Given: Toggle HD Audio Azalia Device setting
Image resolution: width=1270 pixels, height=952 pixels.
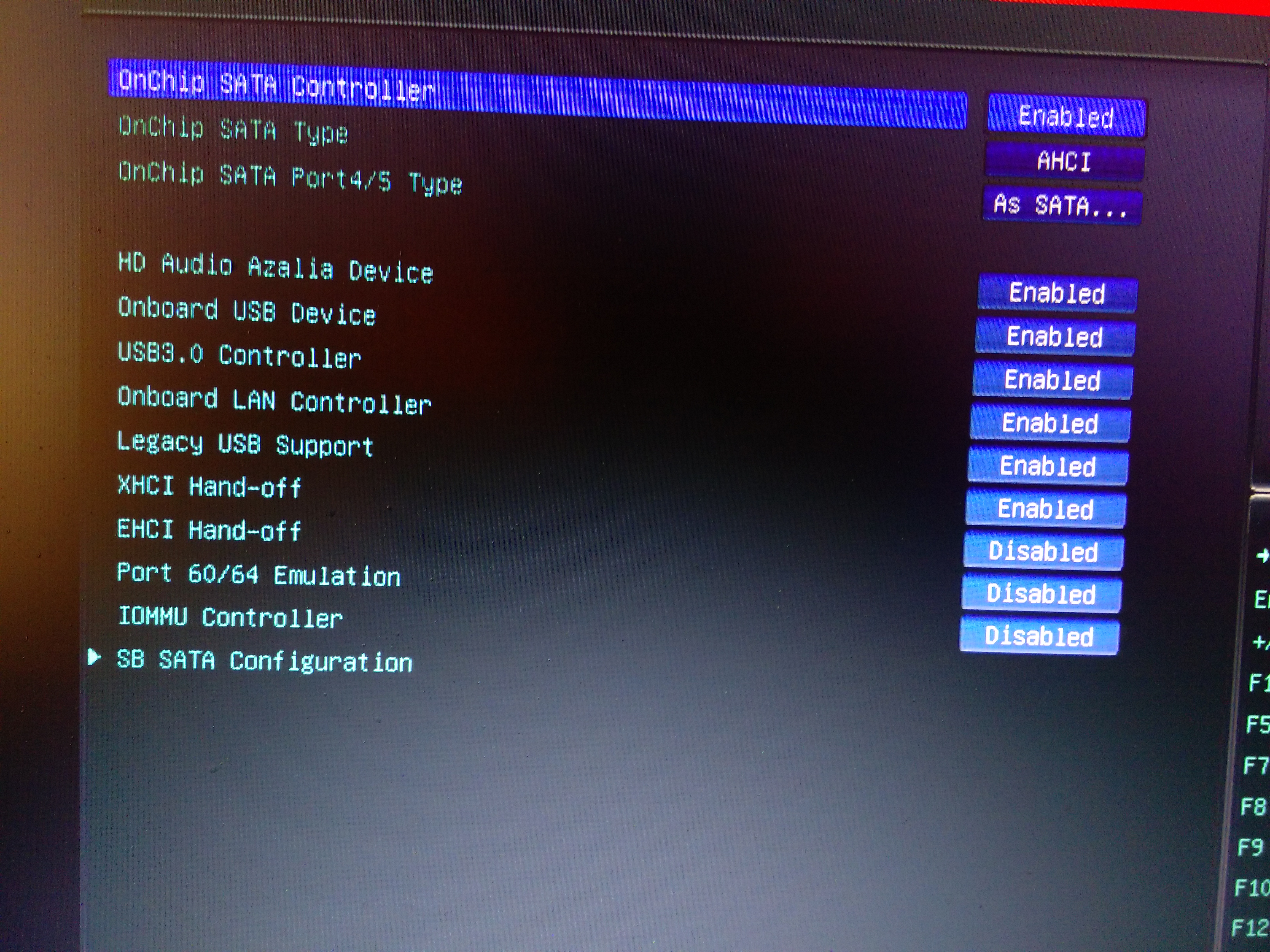Looking at the screenshot, I should 1057,293.
